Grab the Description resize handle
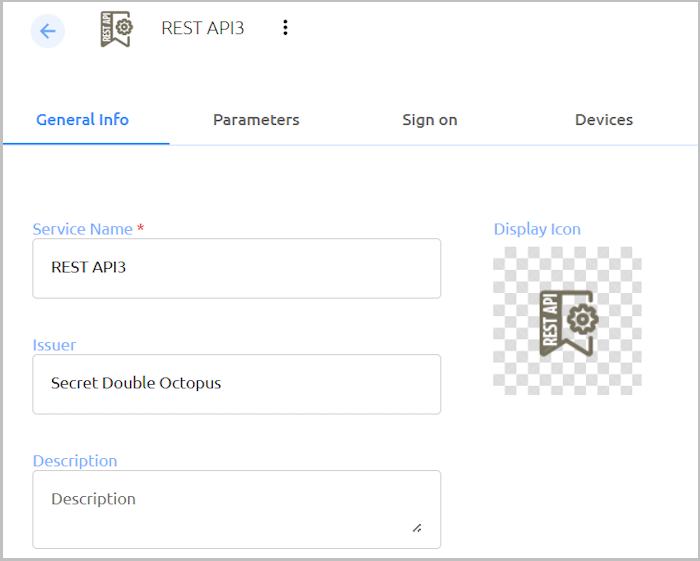The image size is (700, 561). (417, 528)
